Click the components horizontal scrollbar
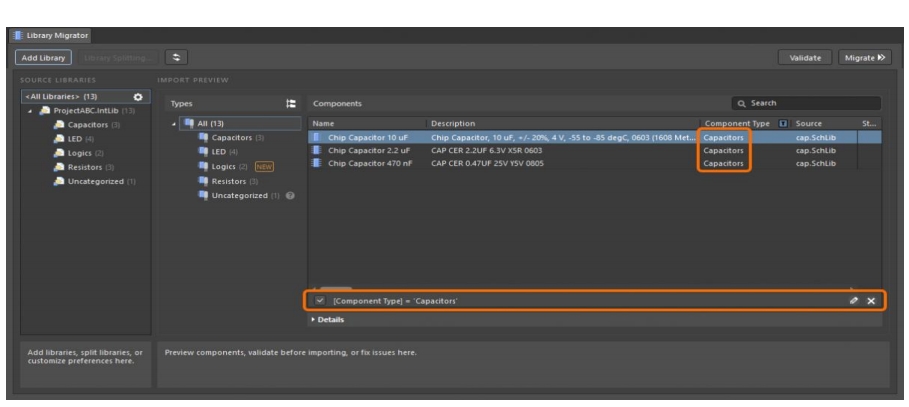The width and height of the screenshot is (909, 407). pyautogui.click(x=336, y=288)
